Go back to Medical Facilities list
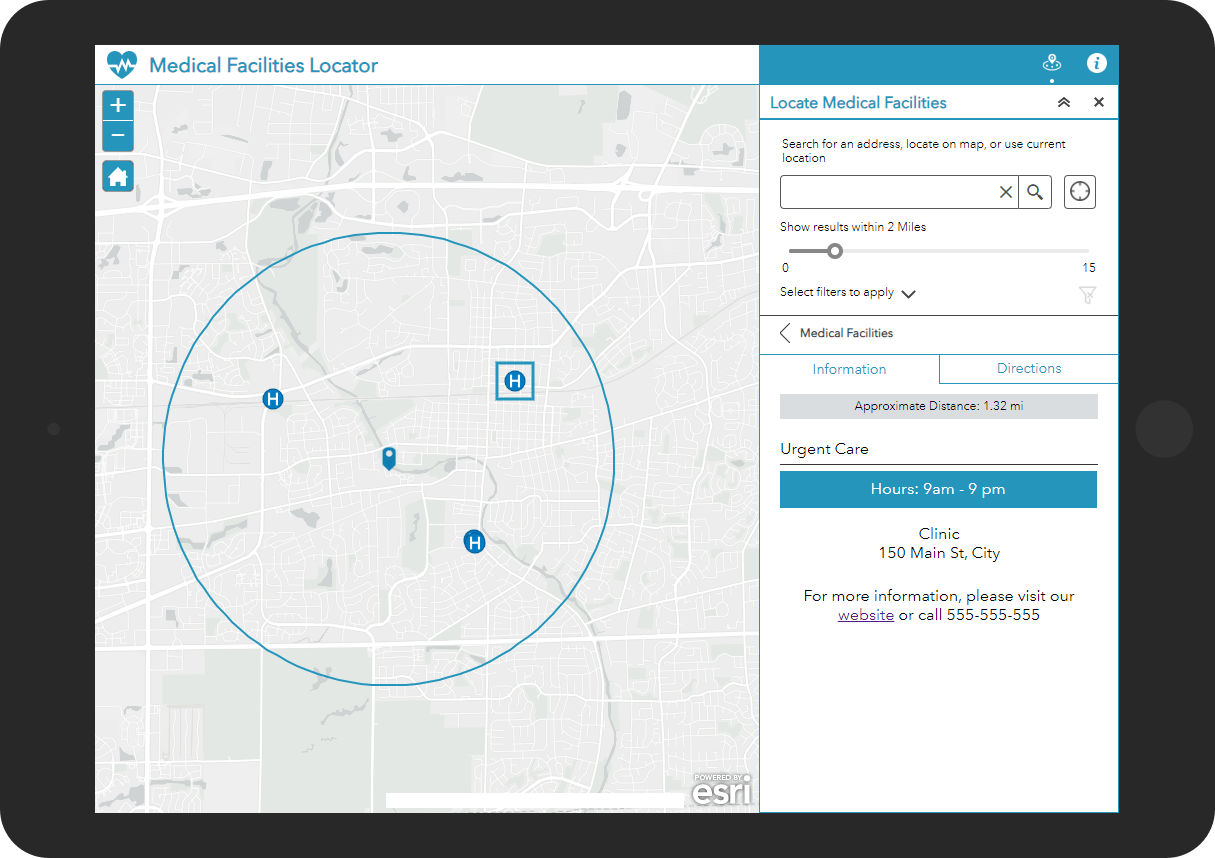The height and width of the screenshot is (858, 1215). [x=786, y=333]
